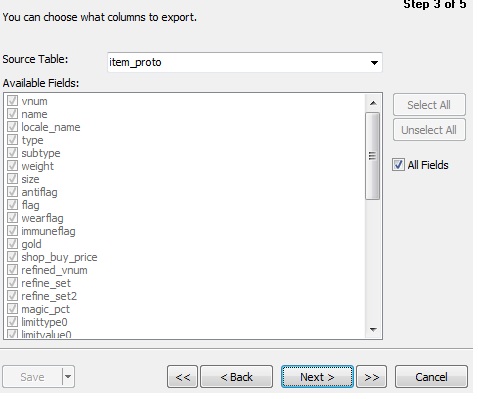Toggle the subtype field checkbox
The width and height of the screenshot is (478, 399).
12,153
